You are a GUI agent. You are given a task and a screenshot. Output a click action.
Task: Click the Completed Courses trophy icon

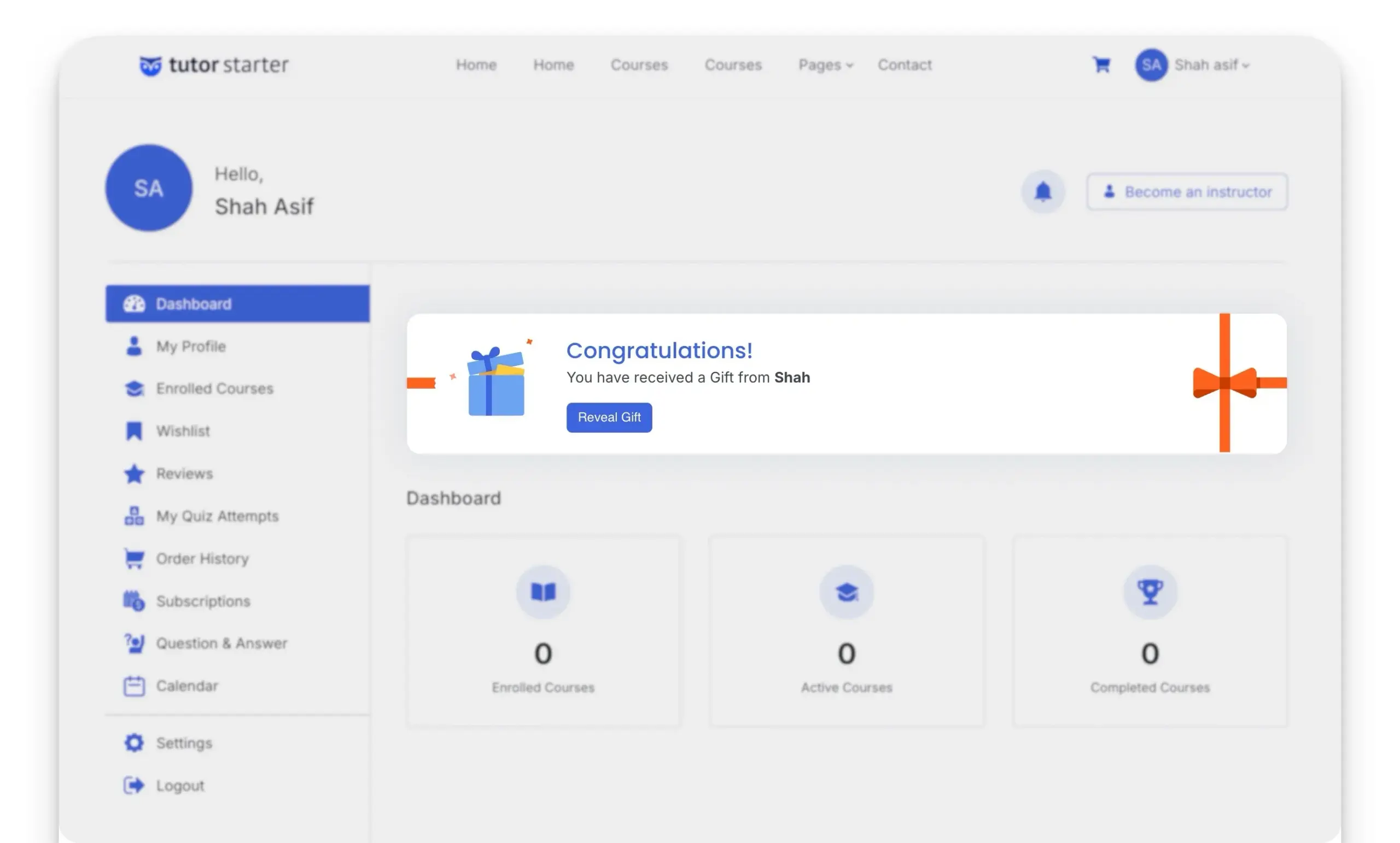pyautogui.click(x=1150, y=592)
